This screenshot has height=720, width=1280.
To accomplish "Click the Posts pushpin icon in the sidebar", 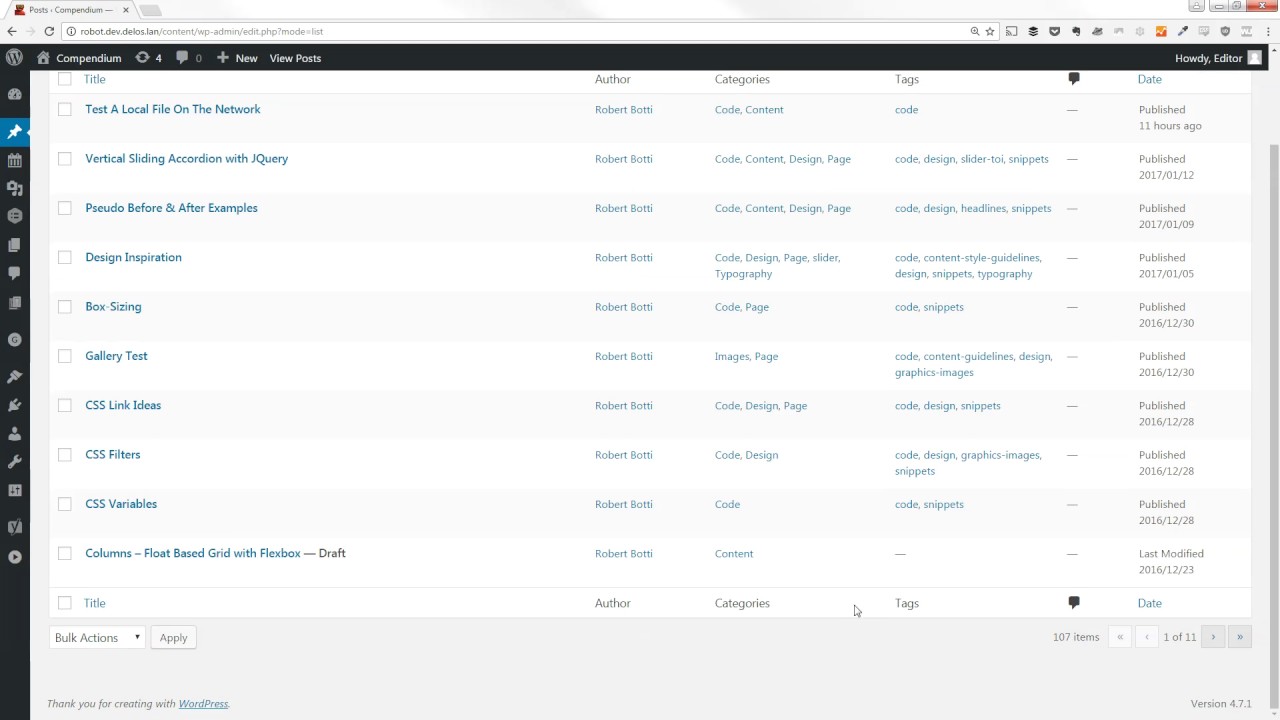I will click(14, 132).
